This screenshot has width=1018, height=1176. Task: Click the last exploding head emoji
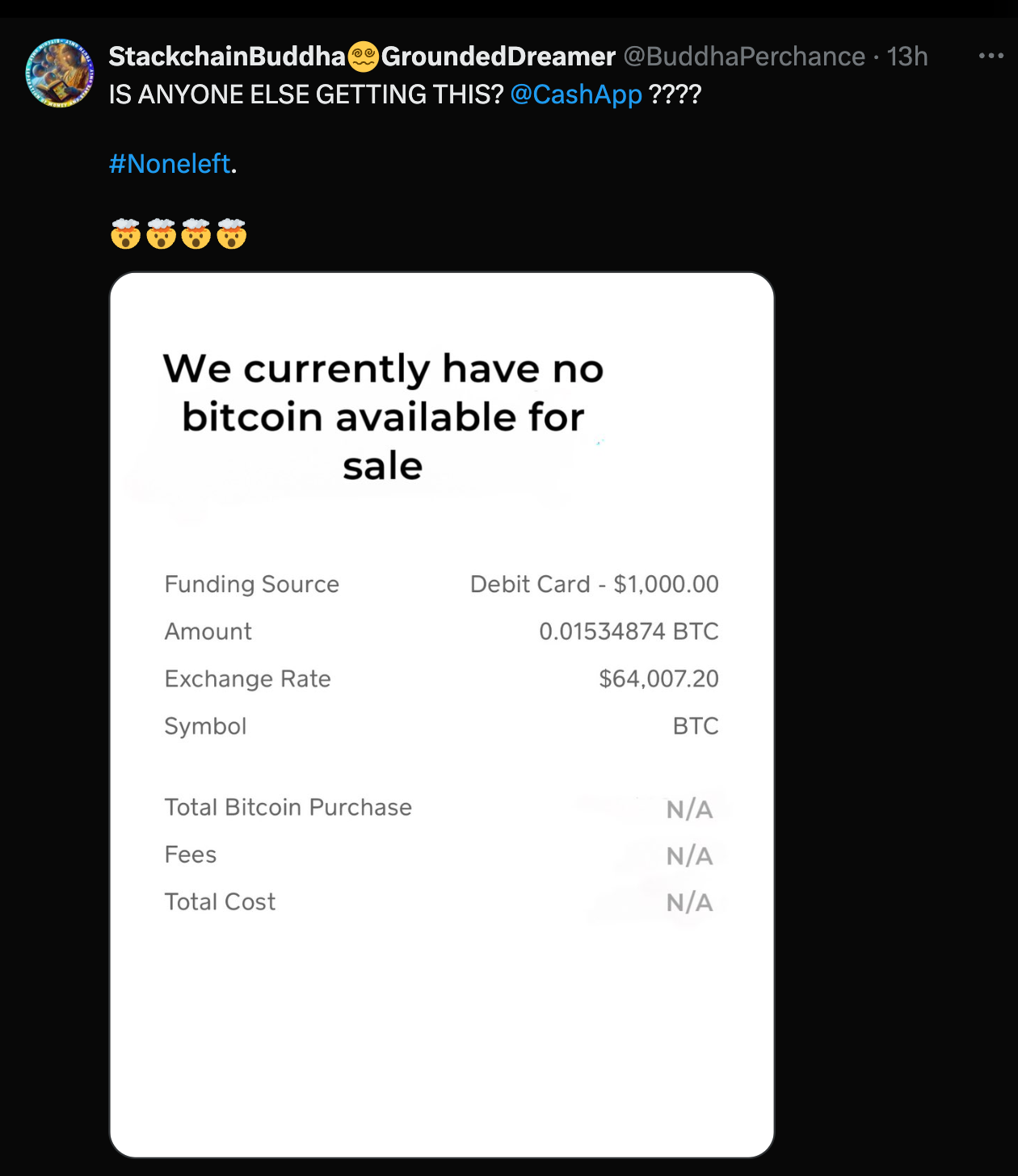coord(231,234)
